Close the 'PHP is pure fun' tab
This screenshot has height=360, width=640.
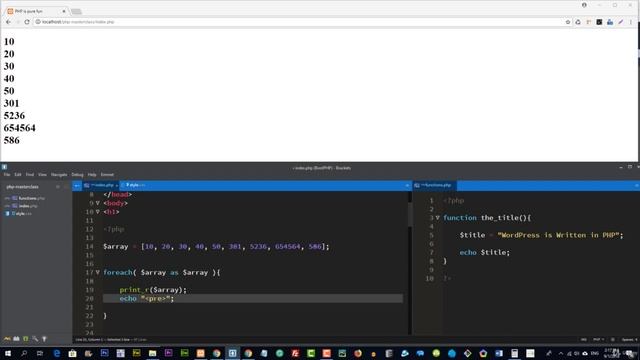(64, 11)
